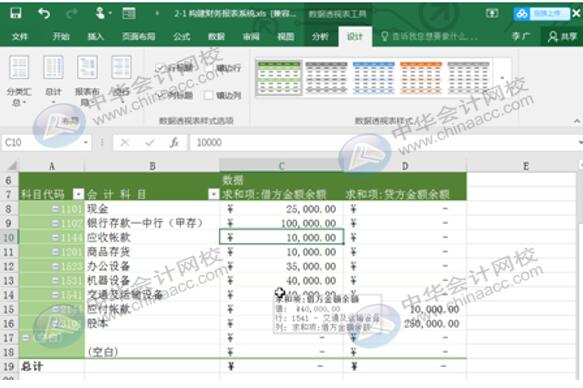This screenshot has height=388, width=583.
Task: Open the 空行 blank rows button
Action: (121, 77)
